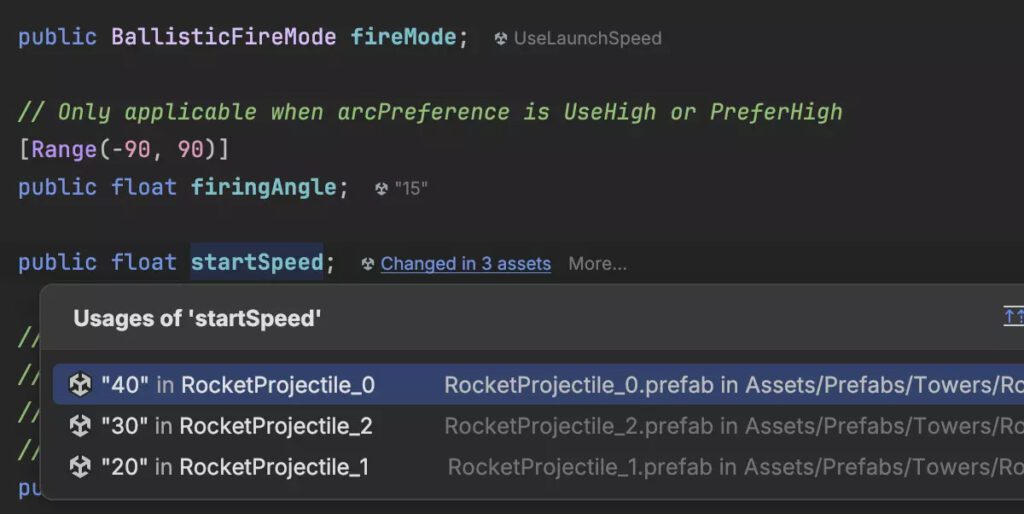Click the BallisticFireMode type name

(223, 37)
